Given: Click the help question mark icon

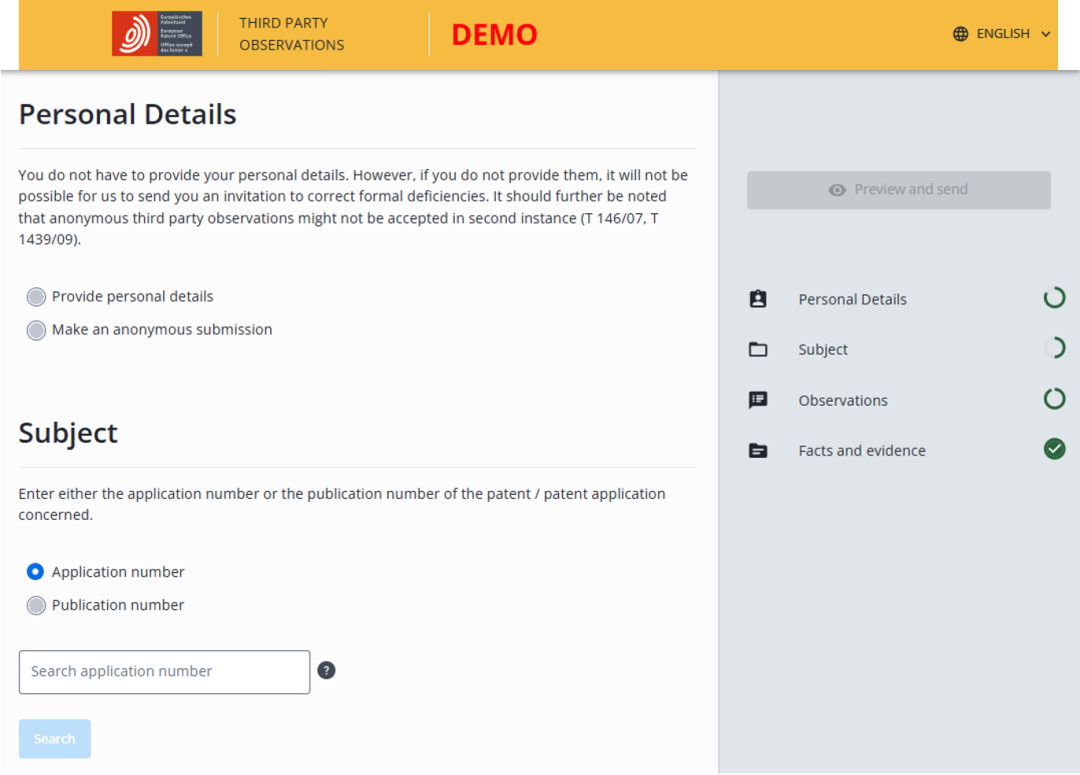Looking at the screenshot, I should (326, 670).
